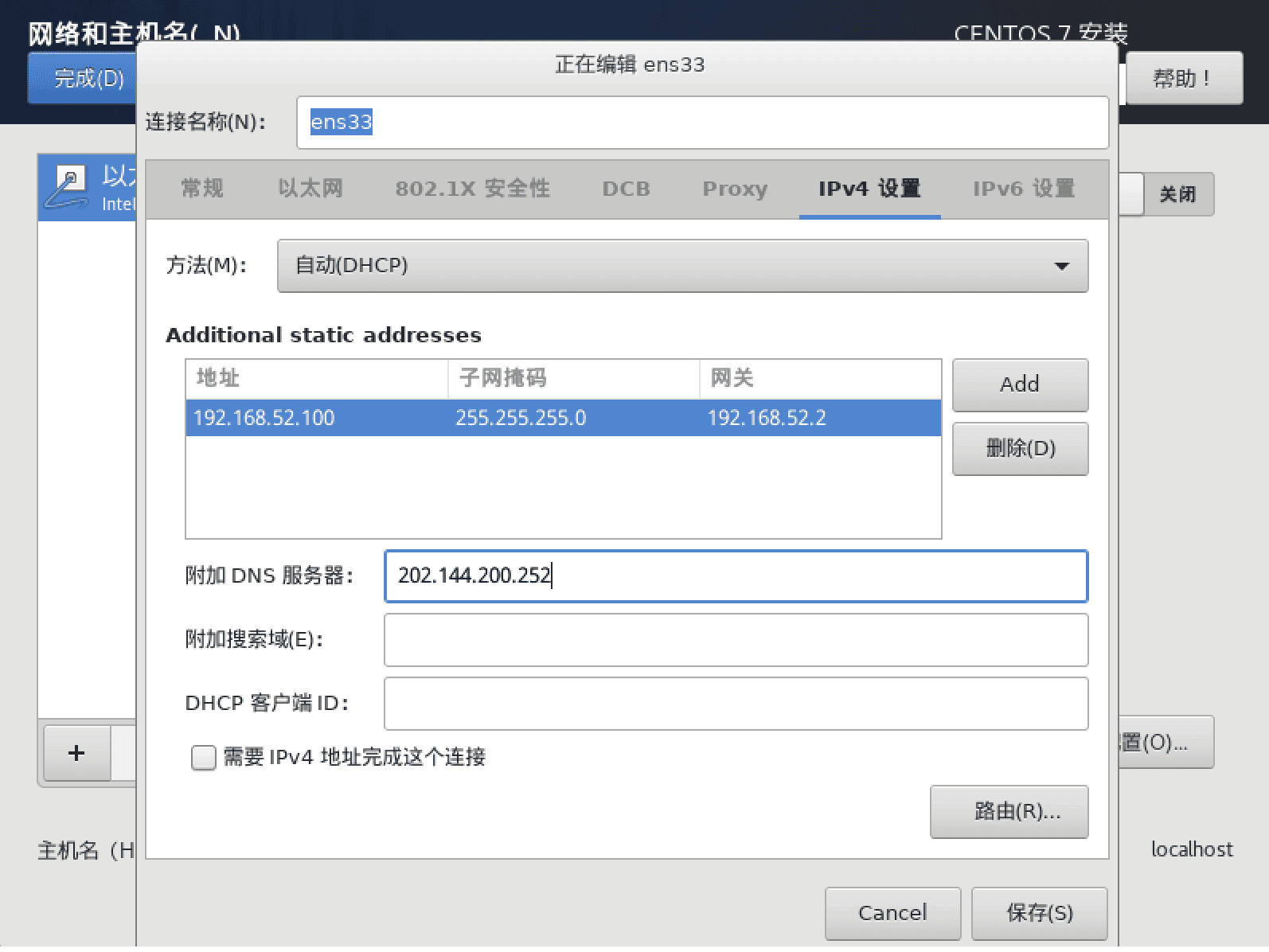Click the DHCP client ID field
The height and width of the screenshot is (952, 1269).
click(x=736, y=704)
